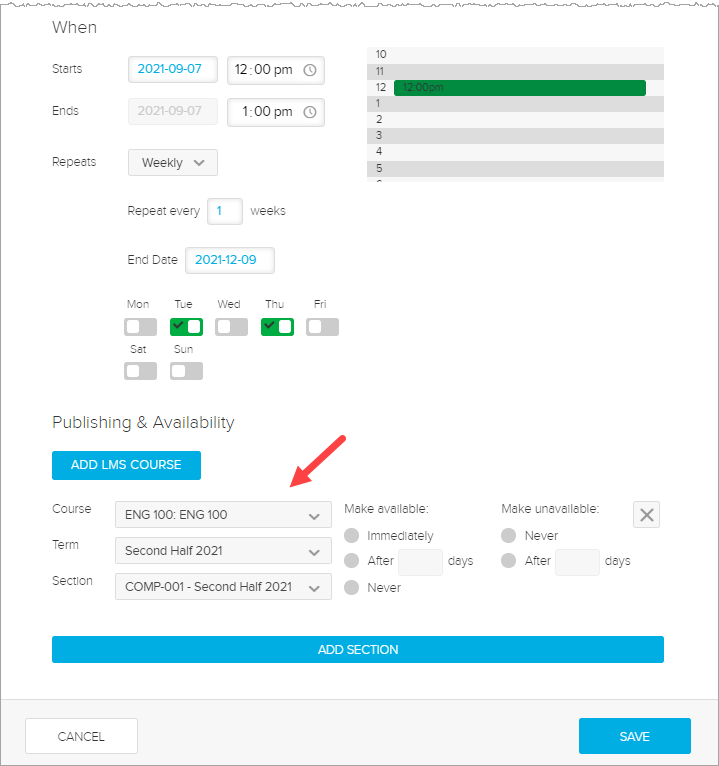Enable the Wed day switch
The width and height of the screenshot is (719, 766).
coord(231,326)
